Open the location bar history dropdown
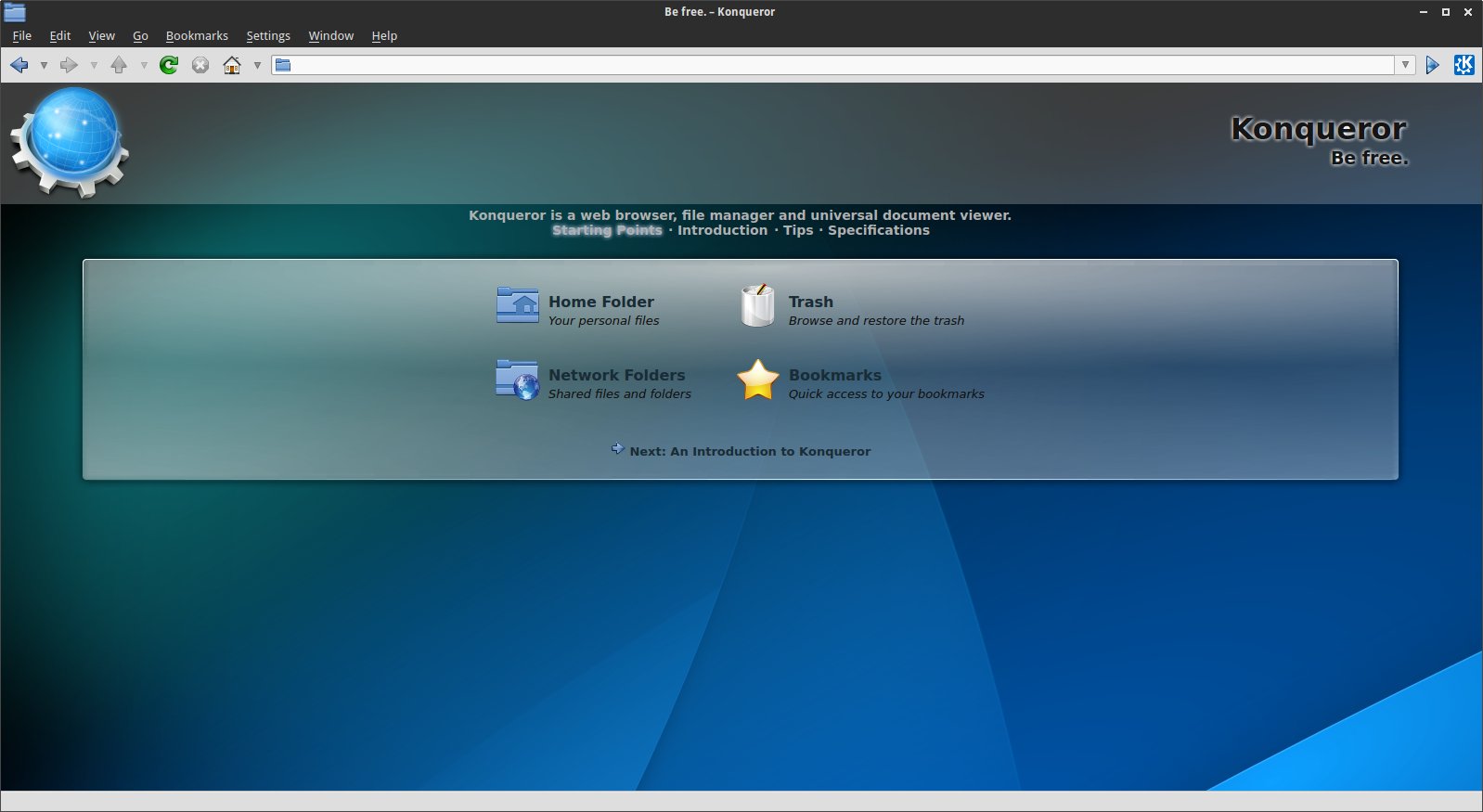This screenshot has width=1483, height=812. pos(1405,65)
